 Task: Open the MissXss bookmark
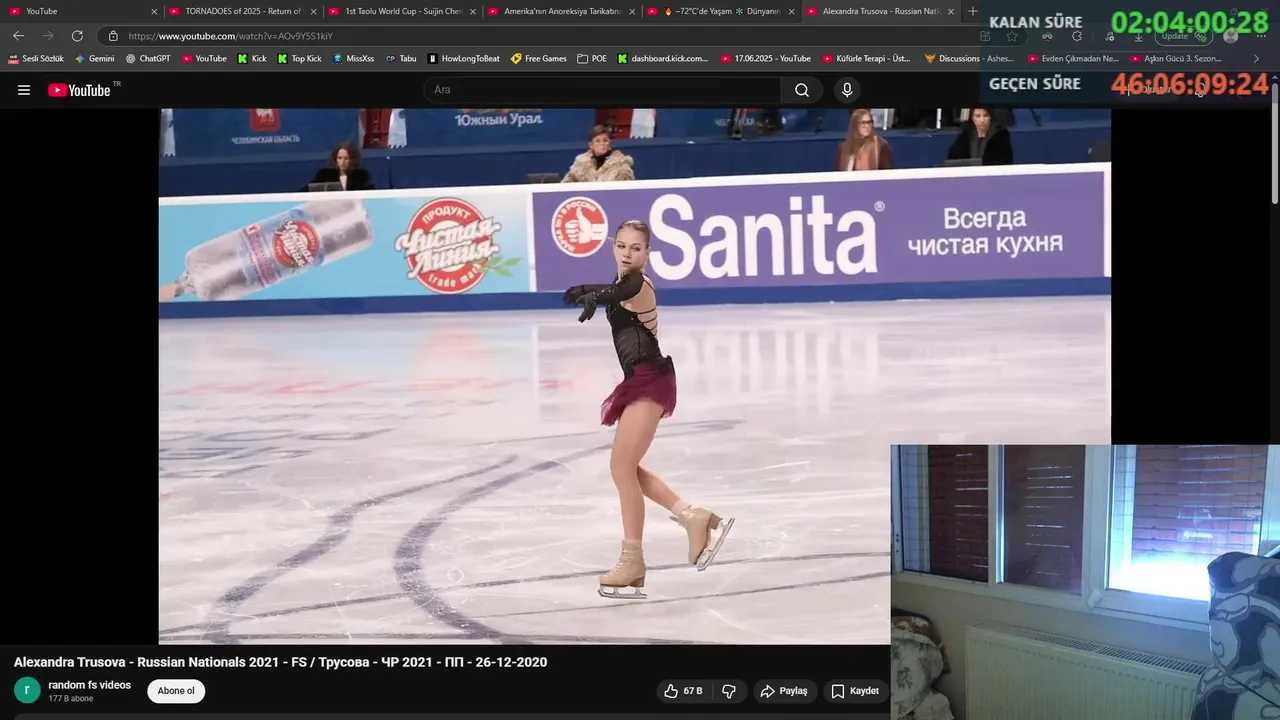point(354,59)
